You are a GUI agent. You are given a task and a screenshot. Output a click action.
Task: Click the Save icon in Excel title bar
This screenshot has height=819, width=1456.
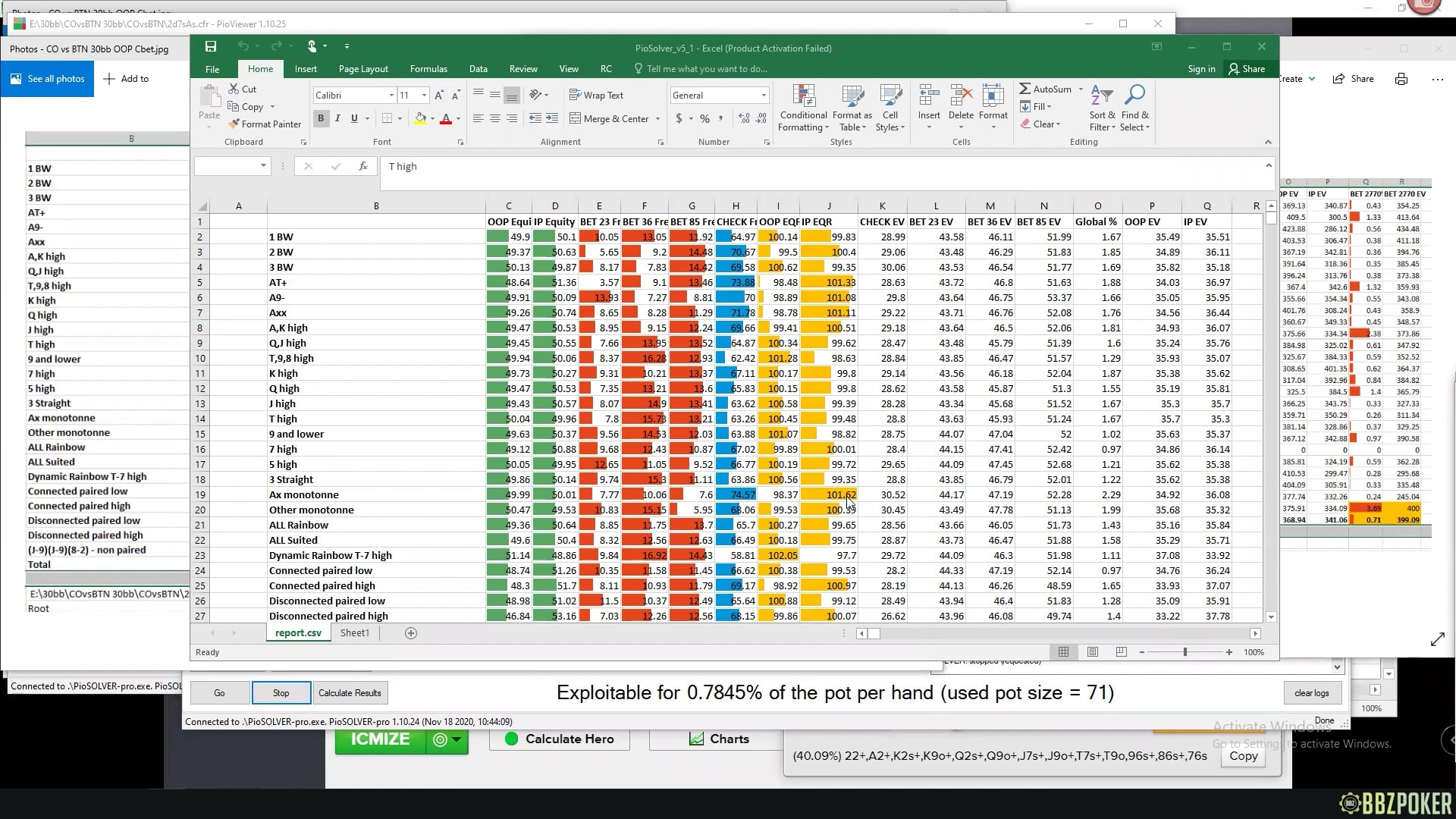coord(211,47)
